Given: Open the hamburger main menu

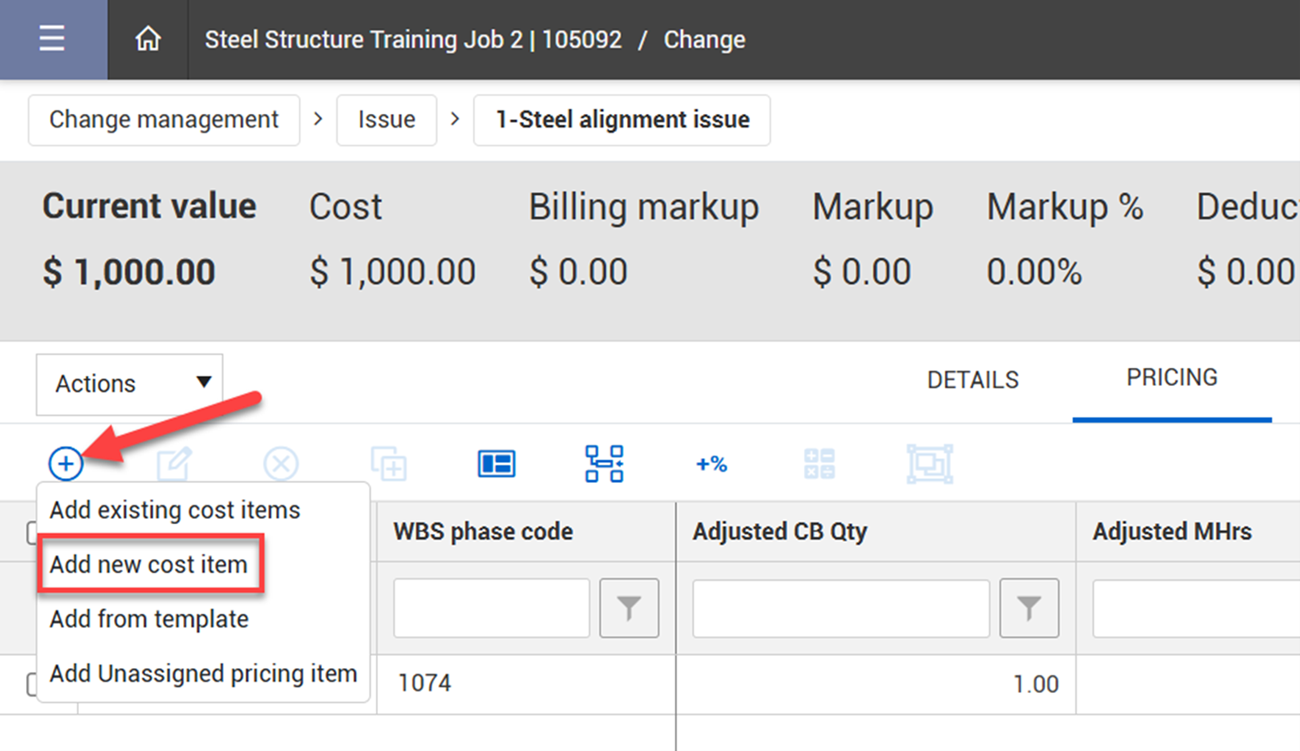Looking at the screenshot, I should 52,40.
